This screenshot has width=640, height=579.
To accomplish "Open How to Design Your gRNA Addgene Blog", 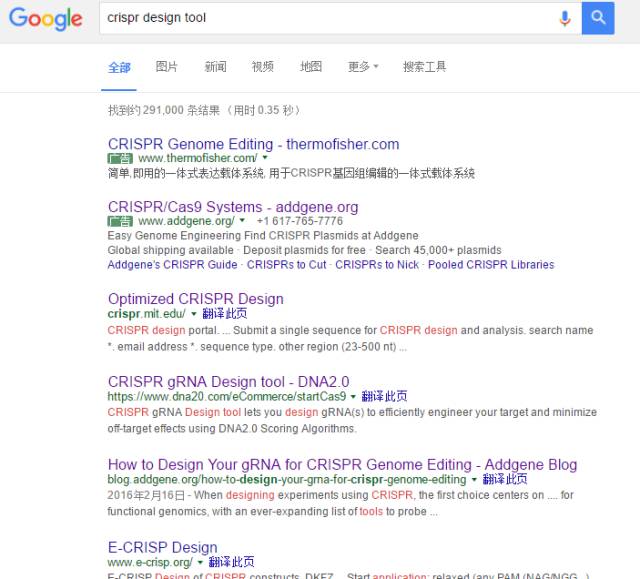I will (342, 464).
